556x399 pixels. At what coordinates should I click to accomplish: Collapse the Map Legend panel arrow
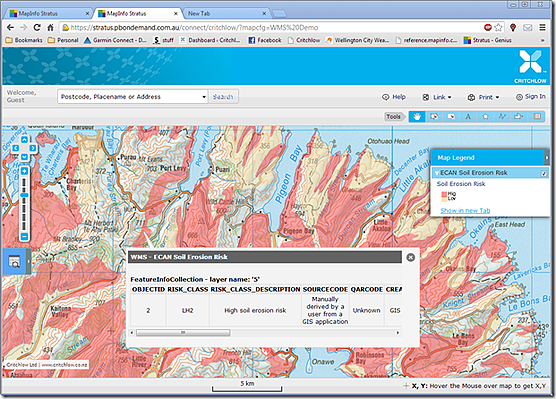point(546,157)
